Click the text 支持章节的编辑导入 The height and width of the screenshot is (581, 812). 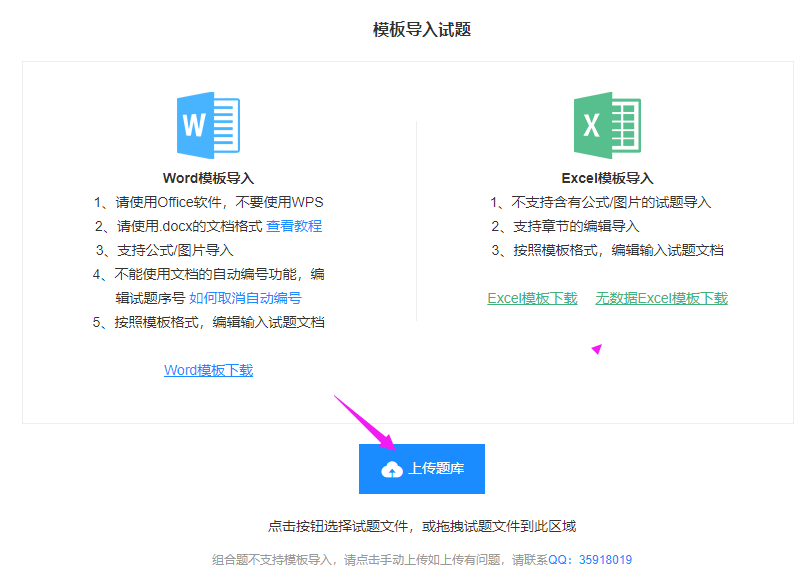pyautogui.click(x=576, y=226)
